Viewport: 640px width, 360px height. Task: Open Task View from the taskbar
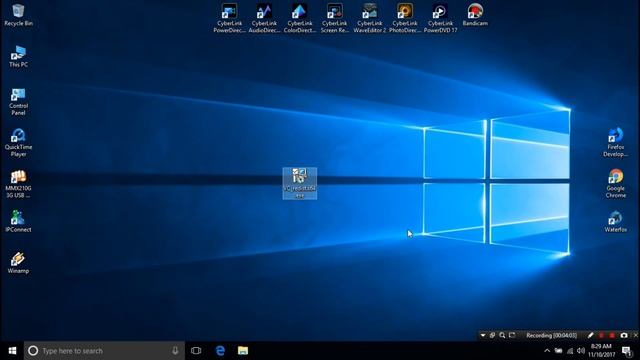[196, 351]
